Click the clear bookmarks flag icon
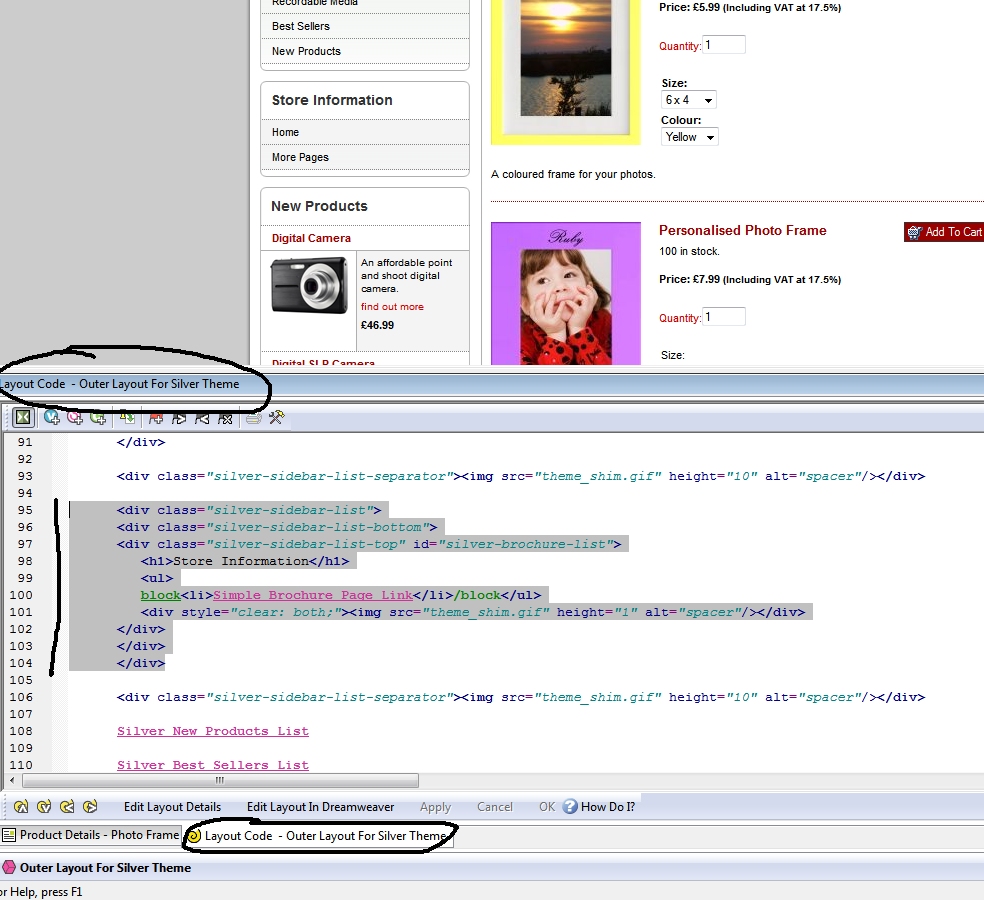Viewport: 984px width, 900px height. [x=226, y=418]
